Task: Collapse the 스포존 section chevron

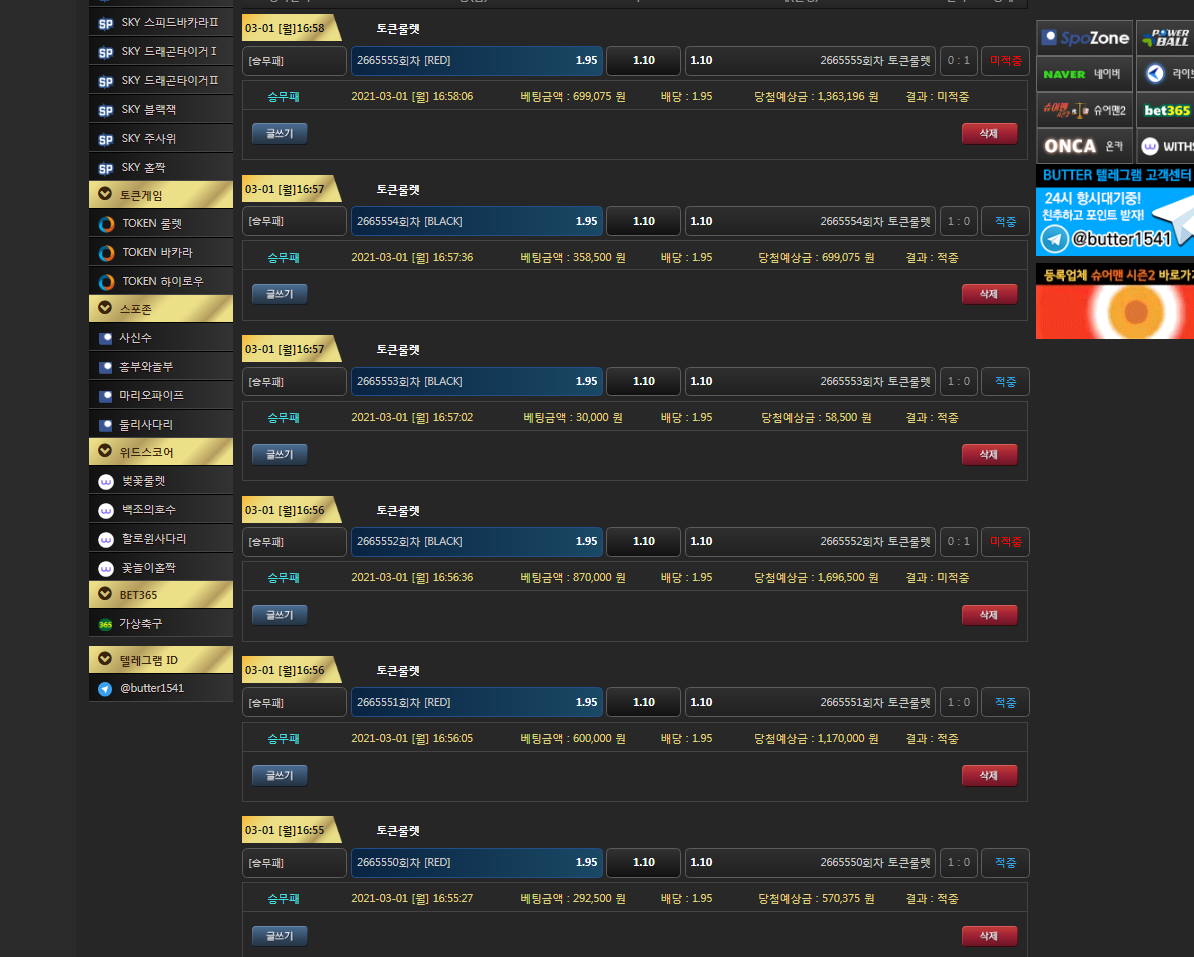Action: click(x=105, y=309)
